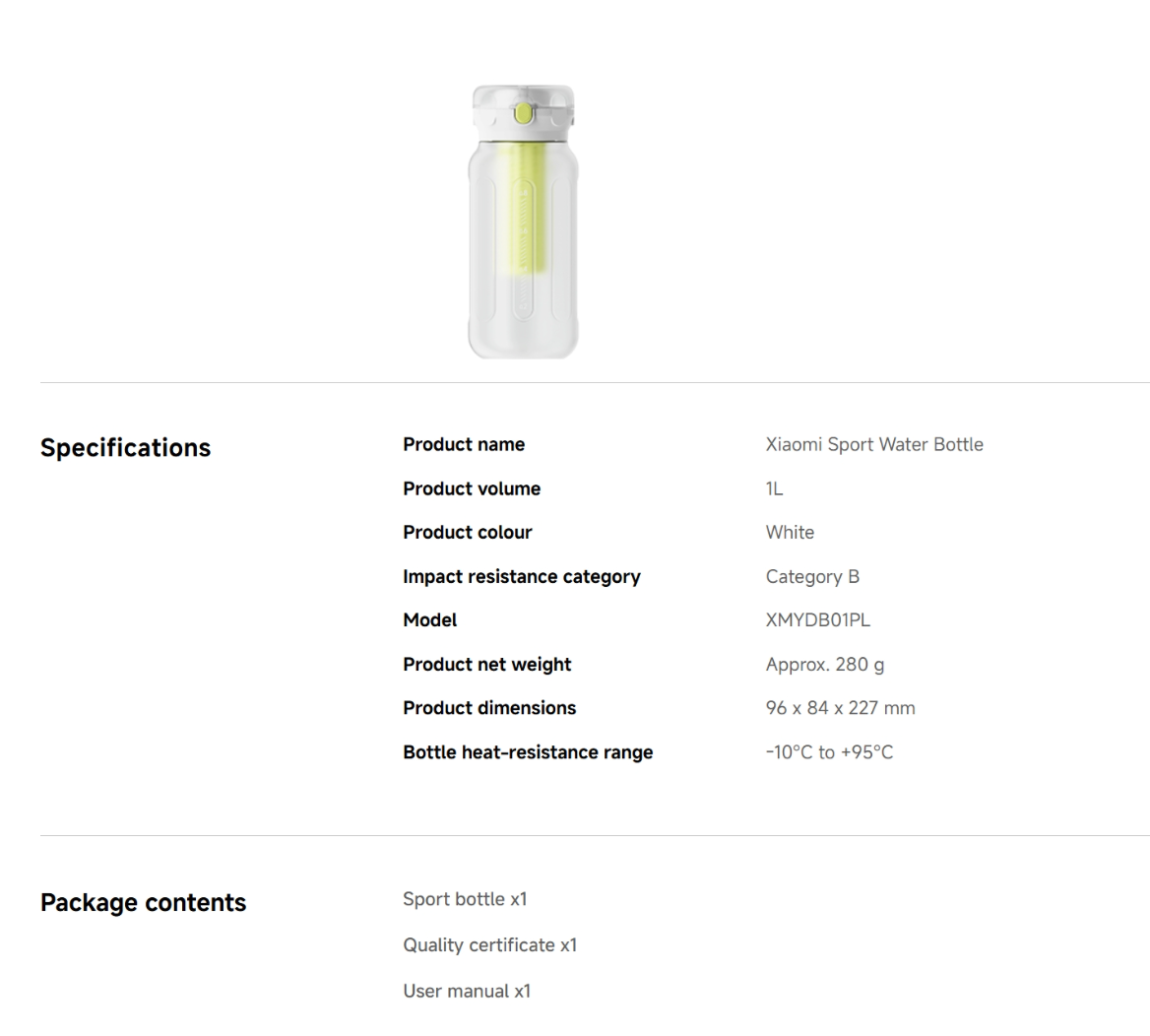Click the Bottle heat-resistance range label
Image resolution: width=1150 pixels, height=1036 pixels.
(x=528, y=752)
